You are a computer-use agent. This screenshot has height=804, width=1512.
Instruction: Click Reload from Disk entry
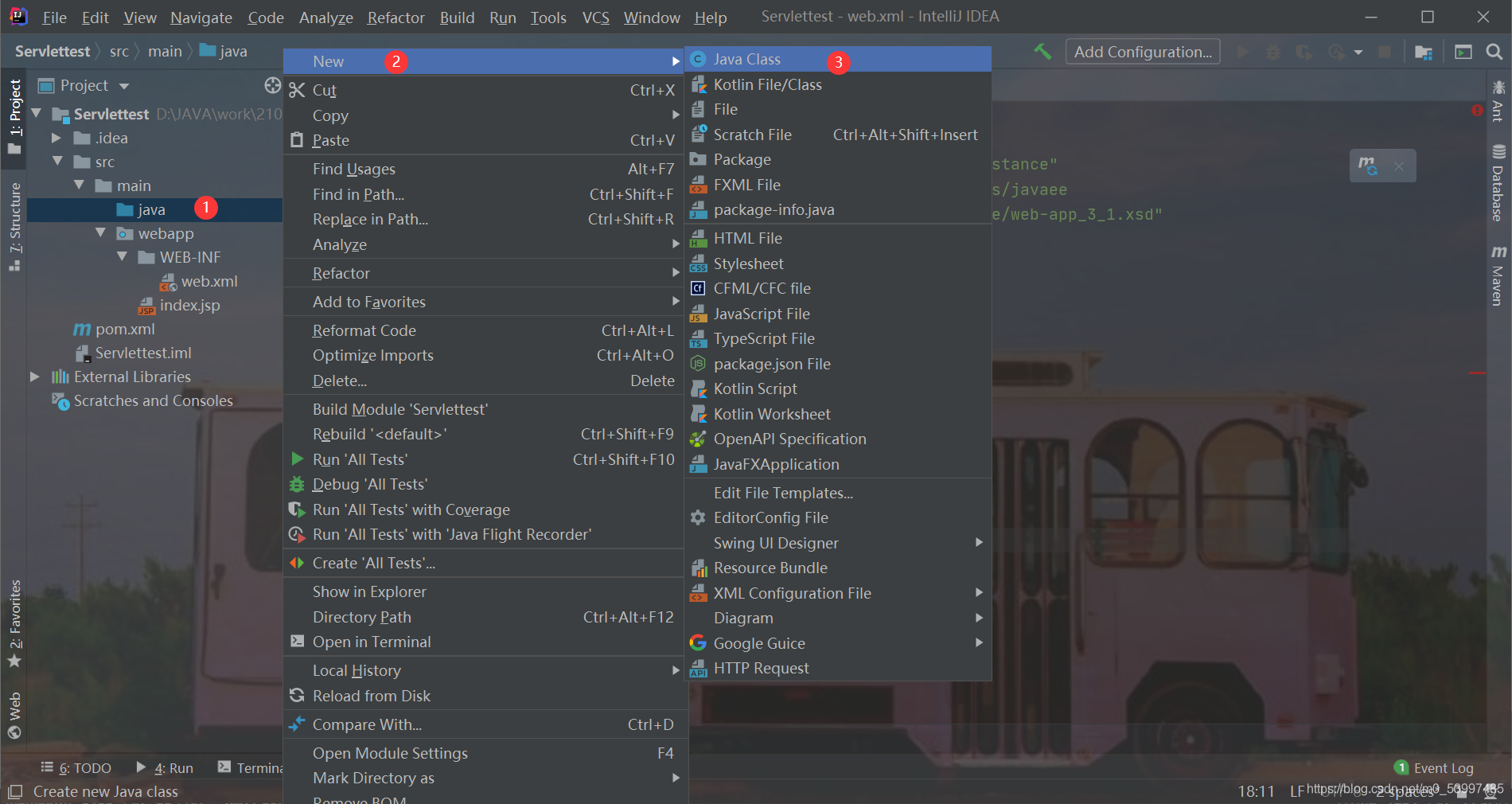tap(484, 696)
